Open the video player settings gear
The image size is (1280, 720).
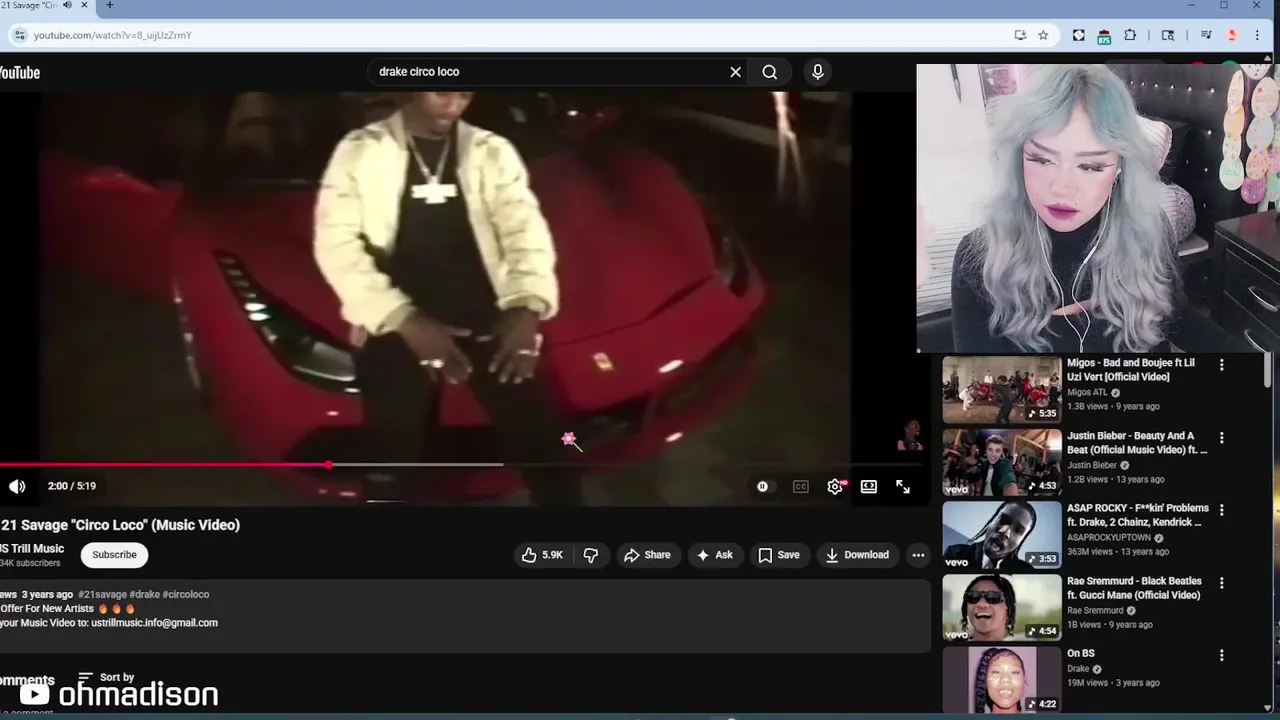coord(835,486)
